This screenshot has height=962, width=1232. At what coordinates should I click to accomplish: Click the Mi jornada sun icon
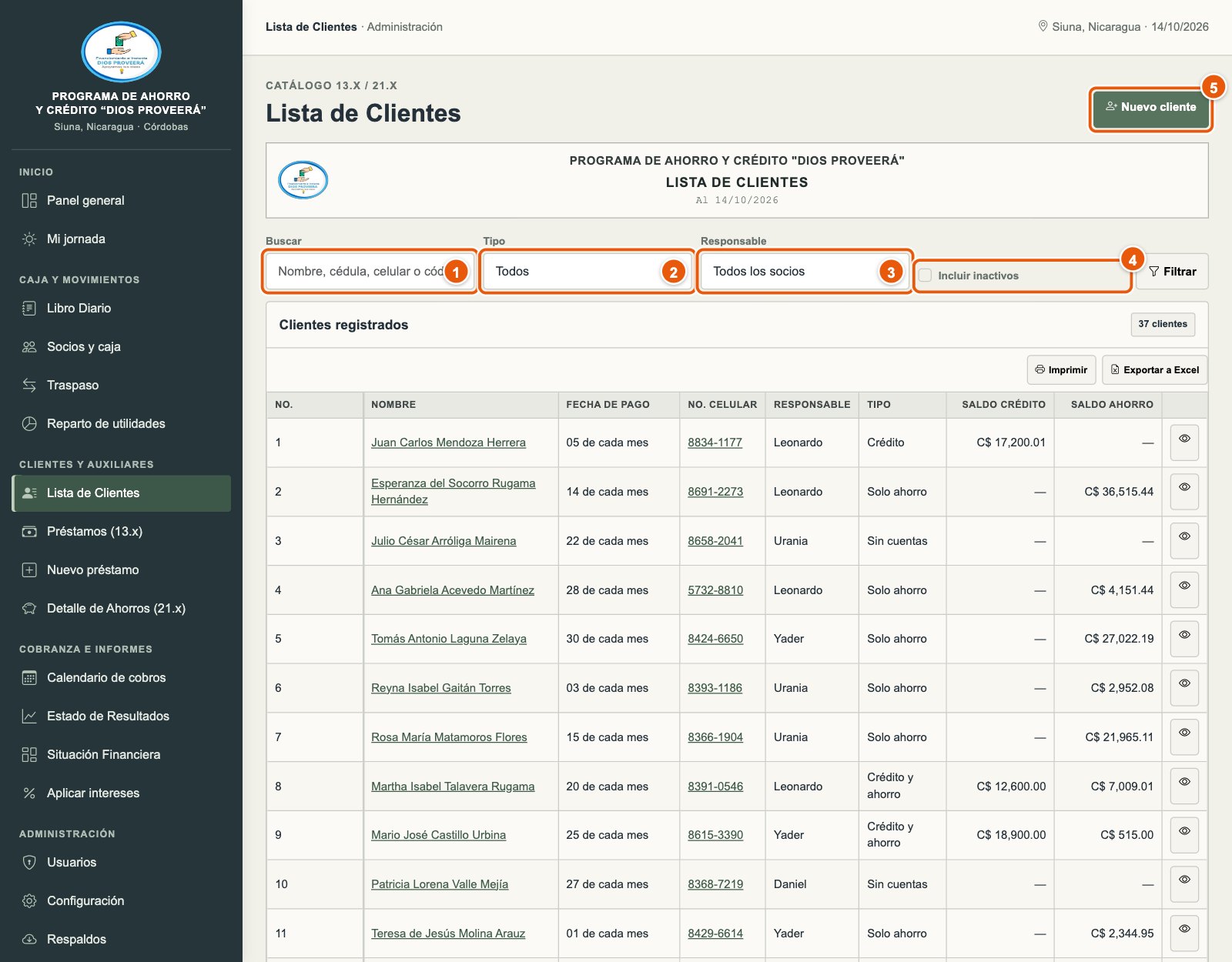(29, 239)
